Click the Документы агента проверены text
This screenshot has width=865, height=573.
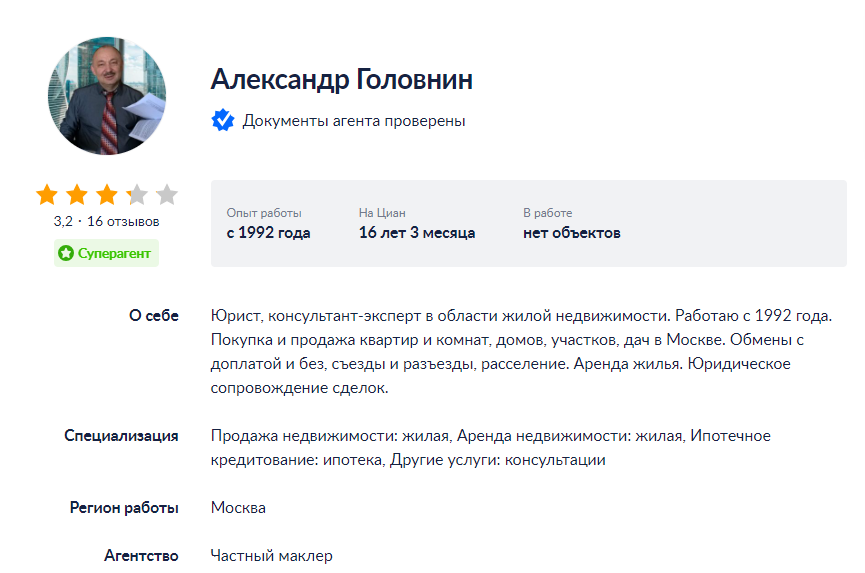pos(354,121)
